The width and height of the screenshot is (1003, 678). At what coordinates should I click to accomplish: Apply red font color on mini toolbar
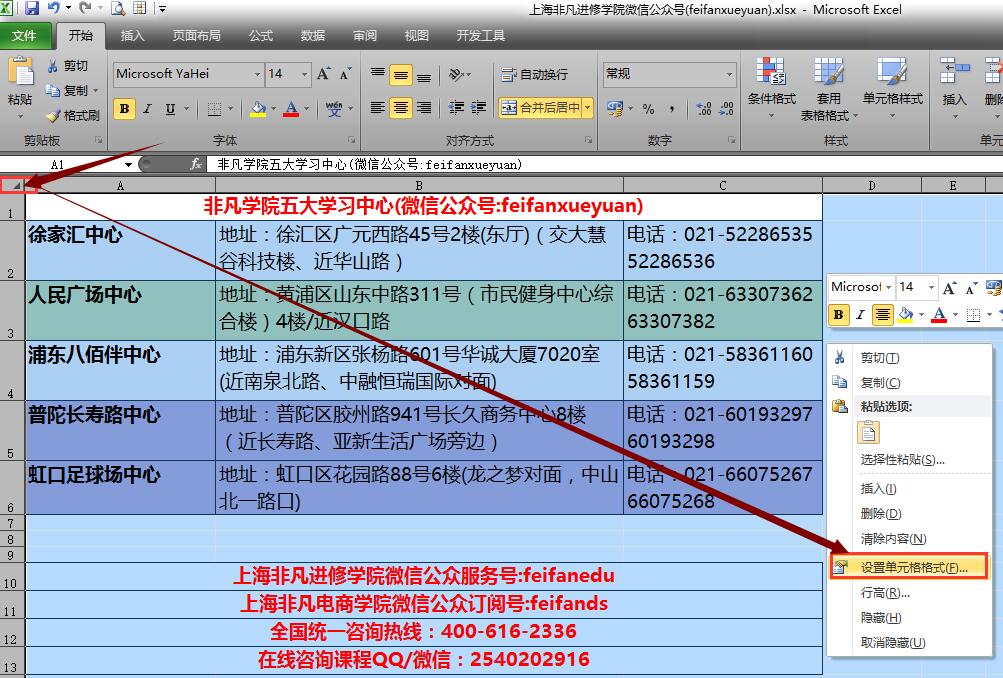click(939, 315)
